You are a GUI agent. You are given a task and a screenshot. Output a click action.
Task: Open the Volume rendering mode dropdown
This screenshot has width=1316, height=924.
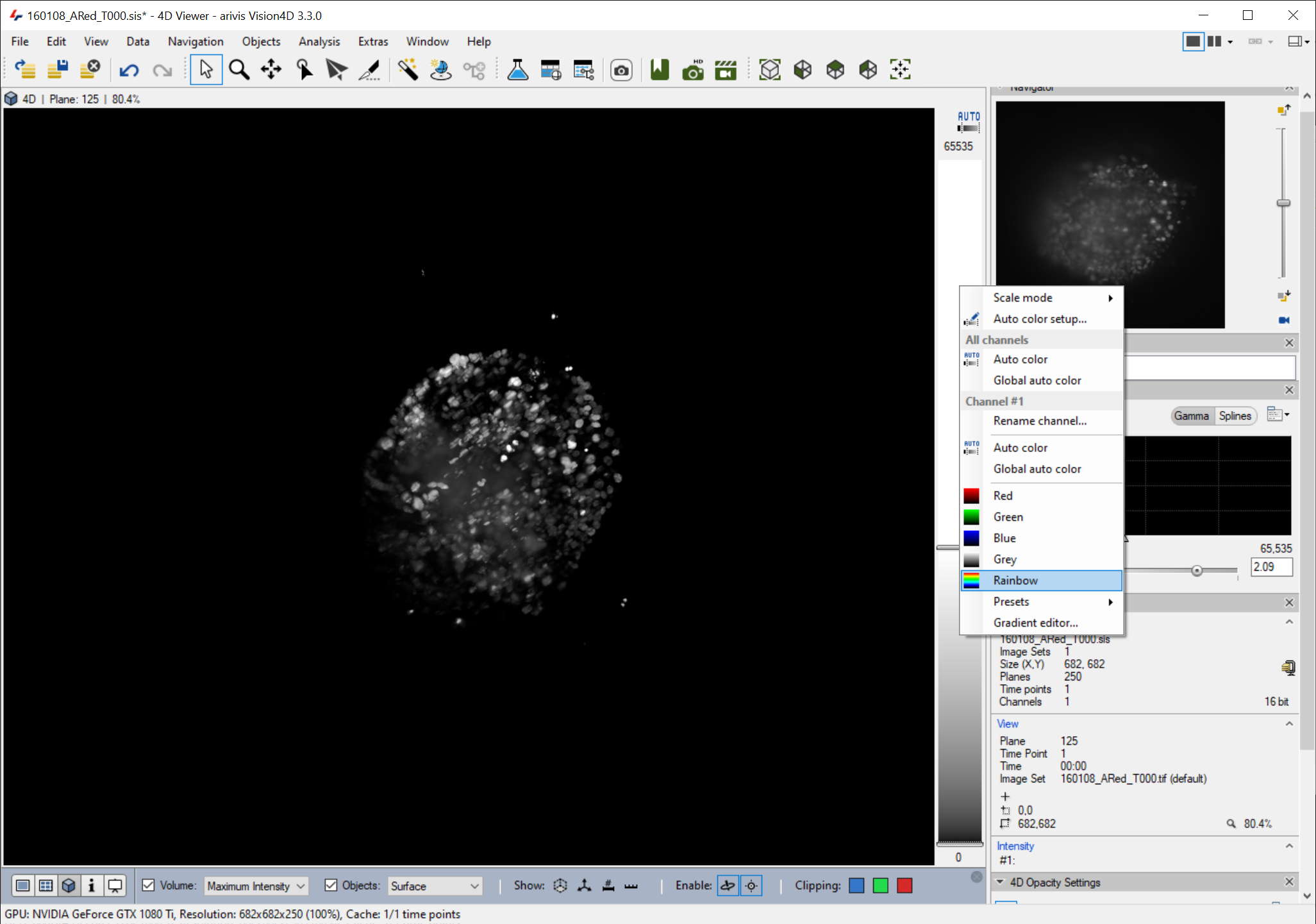[255, 886]
